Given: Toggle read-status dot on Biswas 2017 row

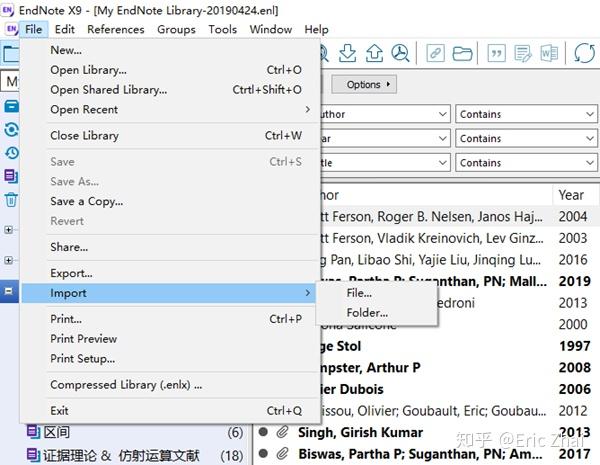Looking at the screenshot, I should (x=263, y=454).
